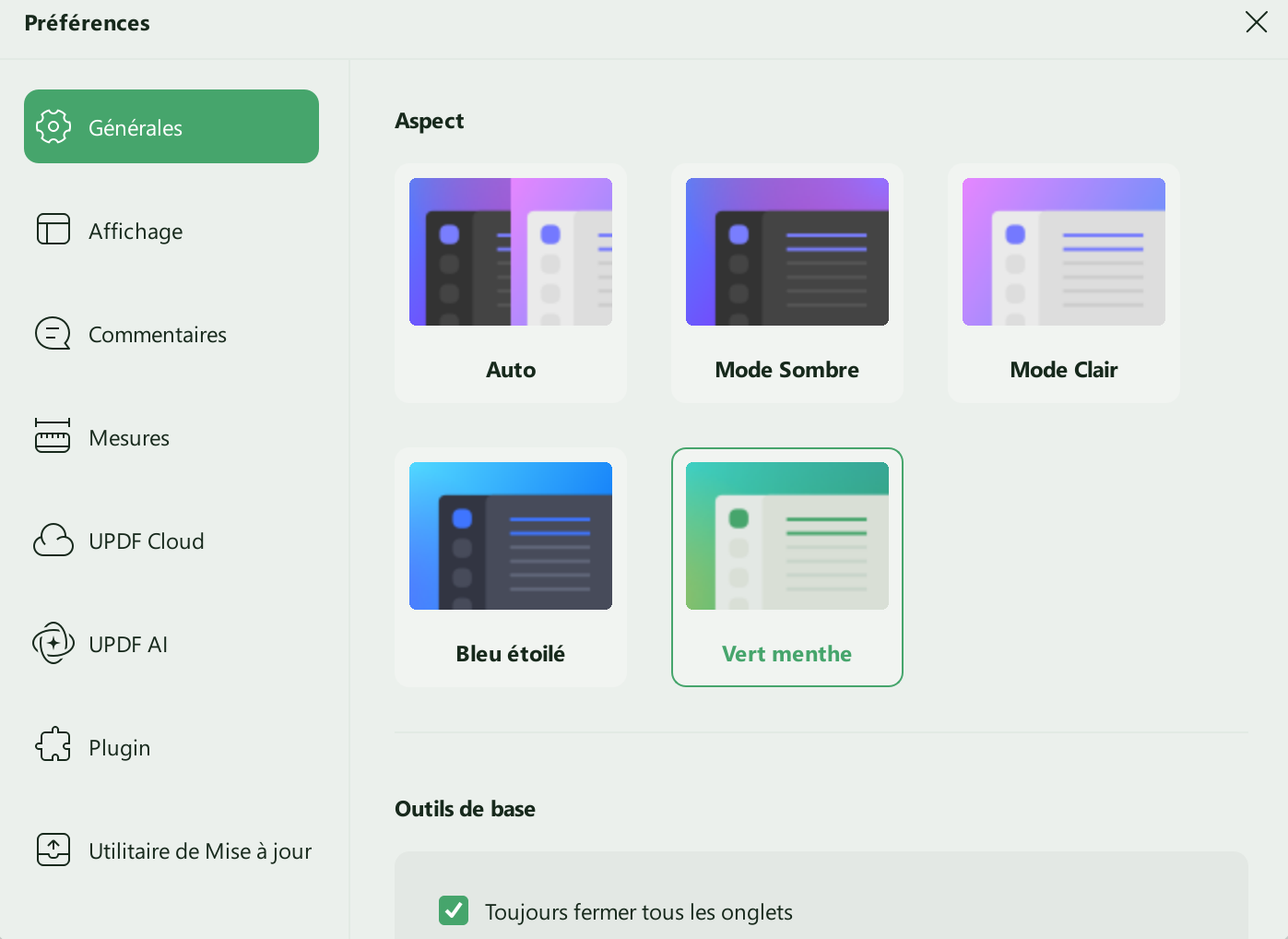Click the Affichage layout icon
Screen dimensions: 1288x939
[53, 229]
